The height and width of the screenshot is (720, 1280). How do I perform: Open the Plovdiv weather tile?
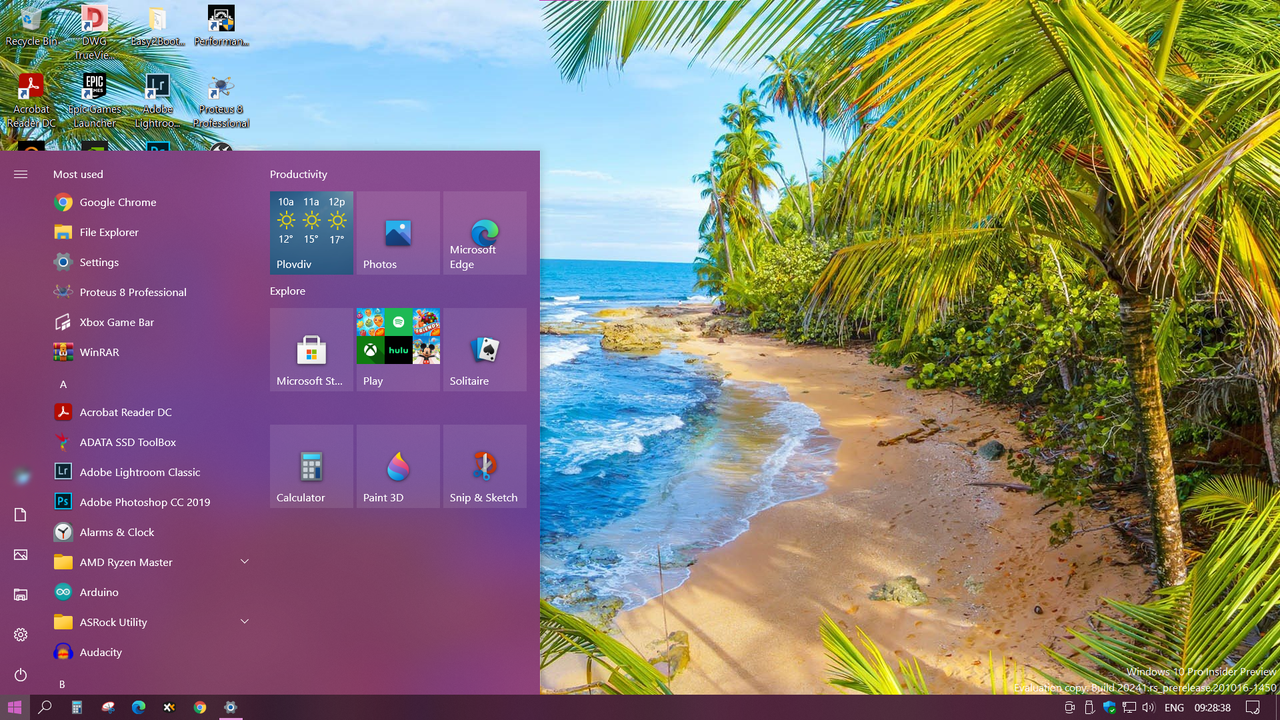[x=311, y=233]
